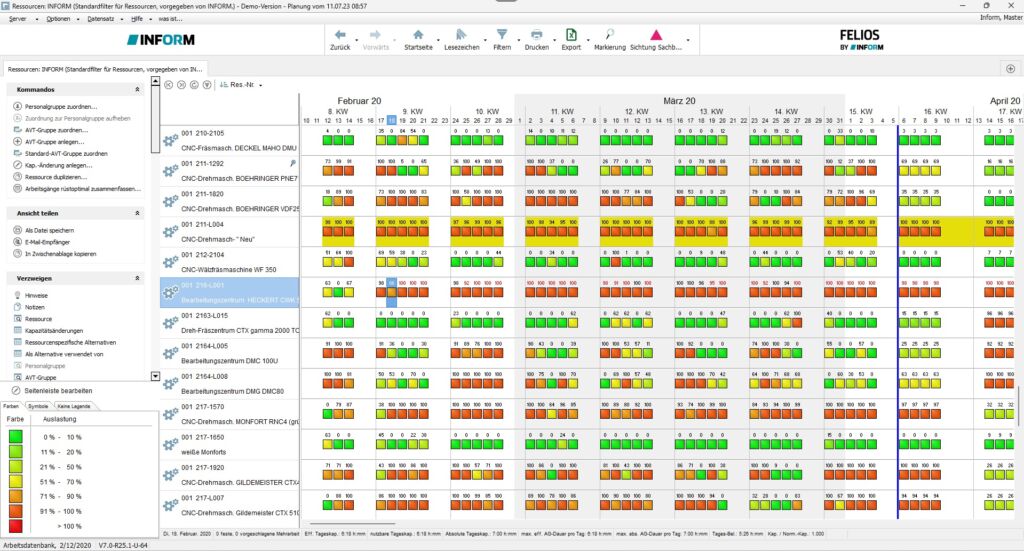This screenshot has height=551, width=1024.
Task: Open the Datensatz menu
Action: click(100, 19)
